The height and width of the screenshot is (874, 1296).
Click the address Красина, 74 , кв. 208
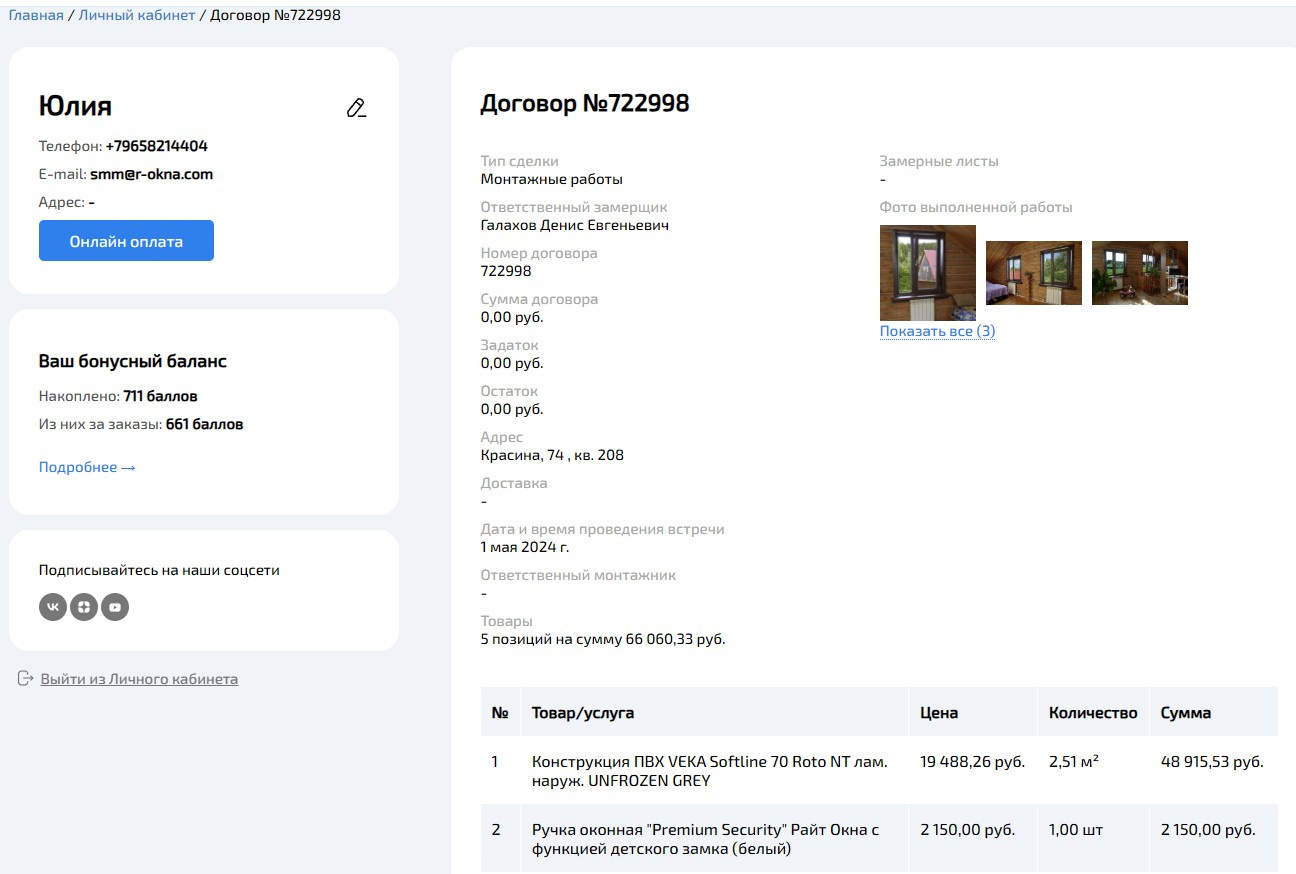(x=552, y=455)
